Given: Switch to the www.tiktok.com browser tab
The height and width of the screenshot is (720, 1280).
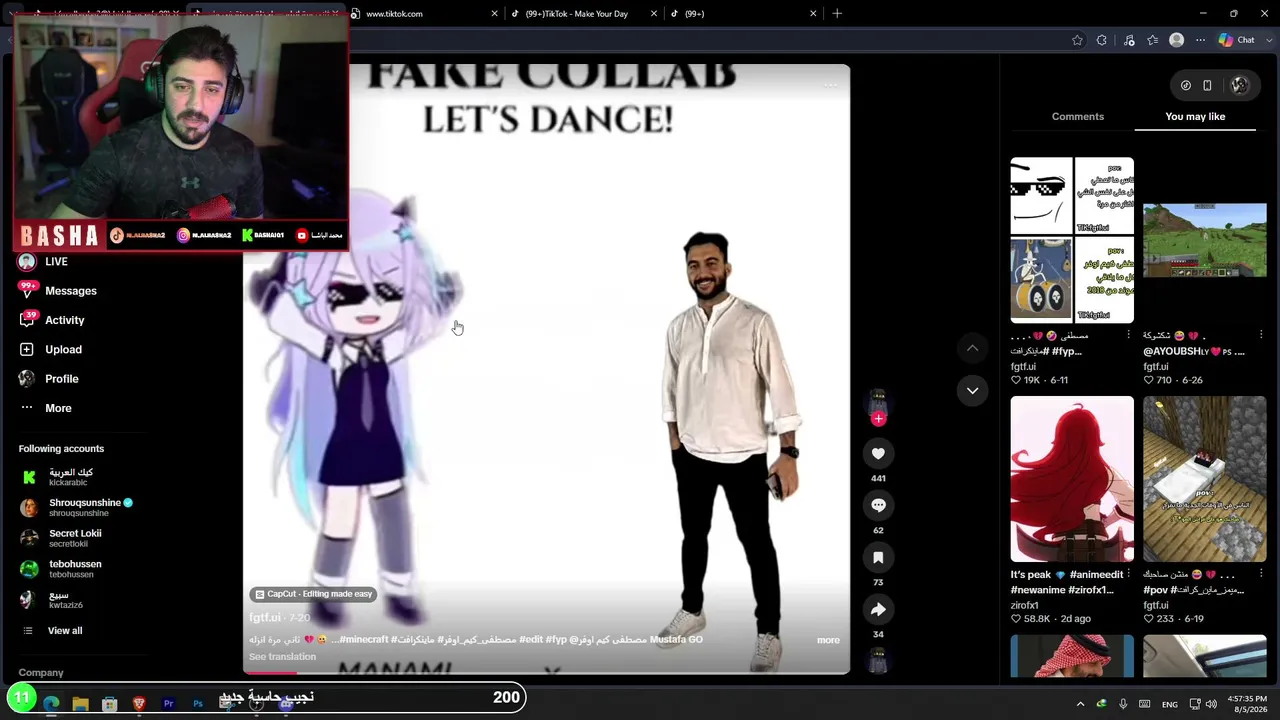Looking at the screenshot, I should [425, 14].
